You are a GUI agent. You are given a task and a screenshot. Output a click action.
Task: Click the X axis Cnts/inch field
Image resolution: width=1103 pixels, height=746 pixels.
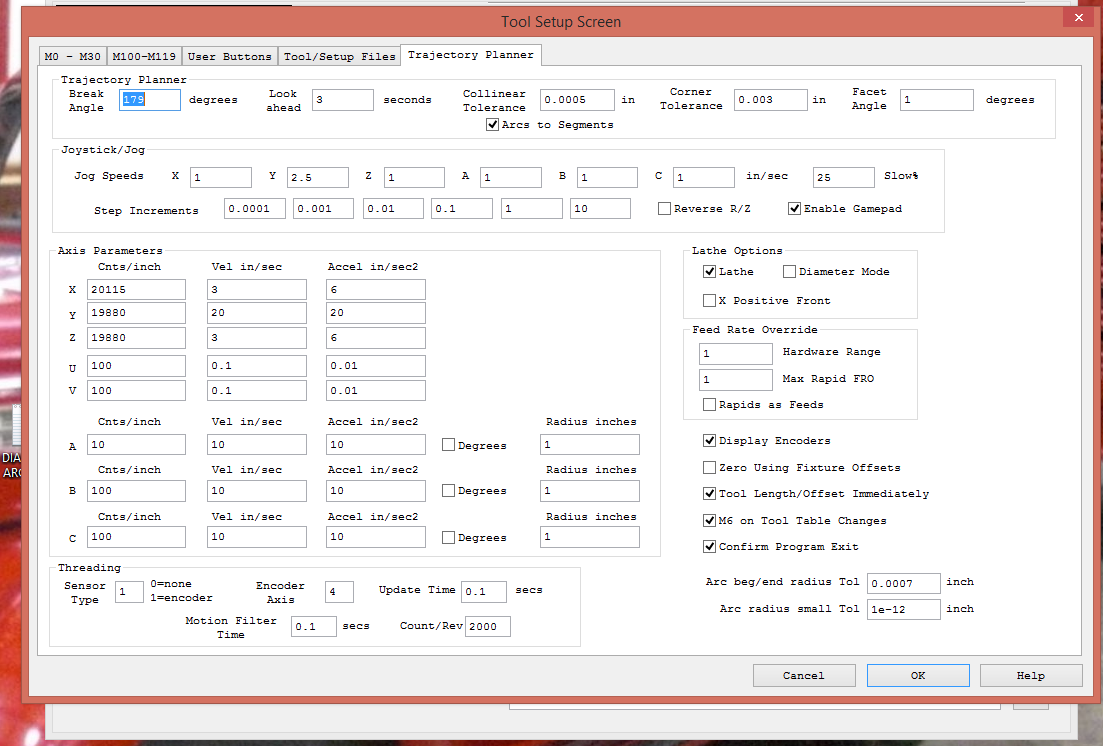tap(136, 289)
